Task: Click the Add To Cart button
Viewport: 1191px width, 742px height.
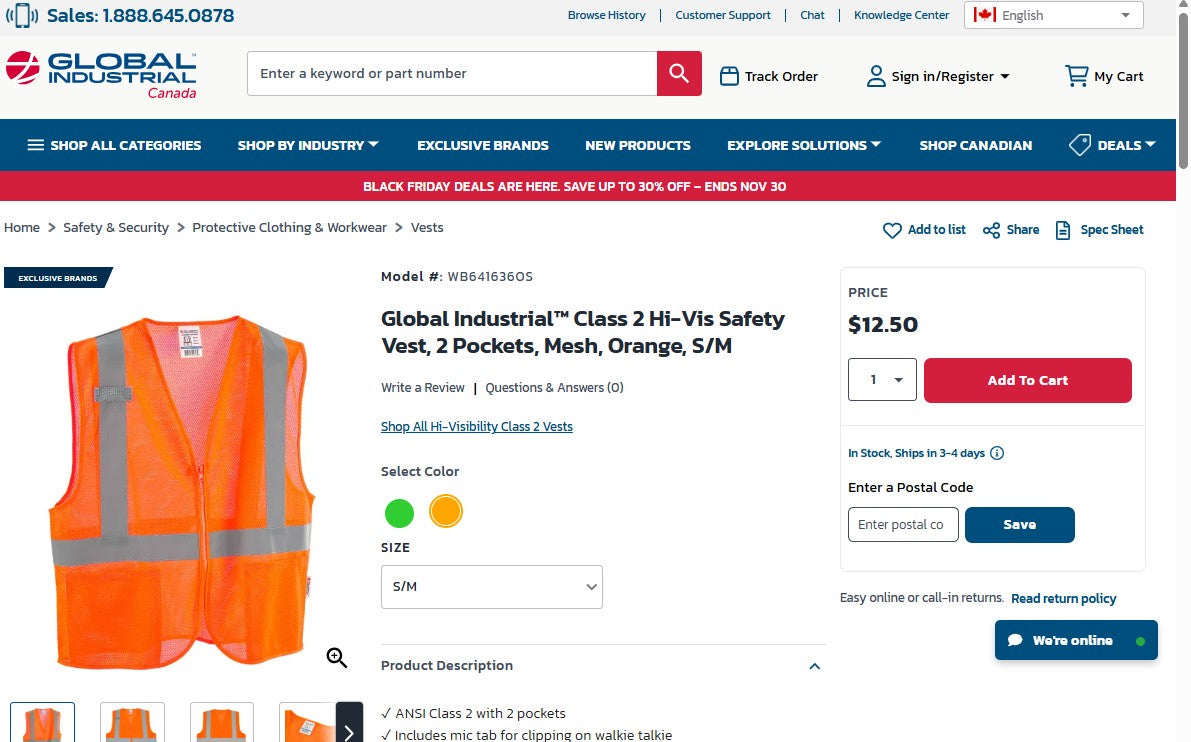Action: click(1027, 380)
